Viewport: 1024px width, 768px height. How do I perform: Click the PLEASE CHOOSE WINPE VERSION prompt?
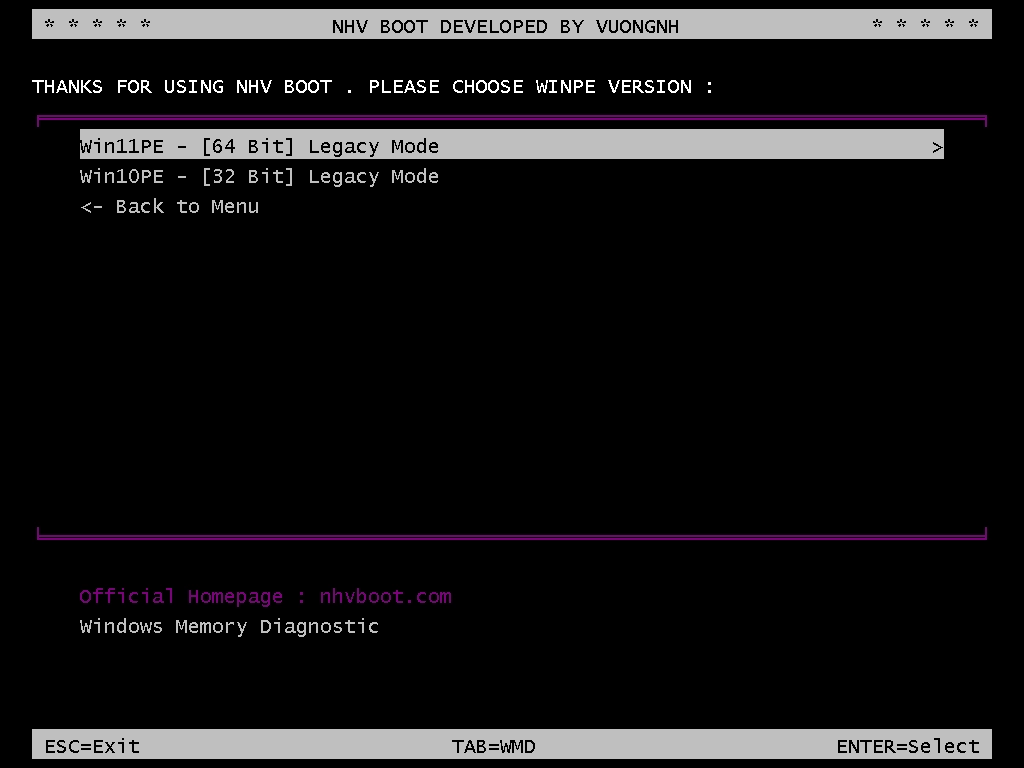pyautogui.click(x=541, y=87)
